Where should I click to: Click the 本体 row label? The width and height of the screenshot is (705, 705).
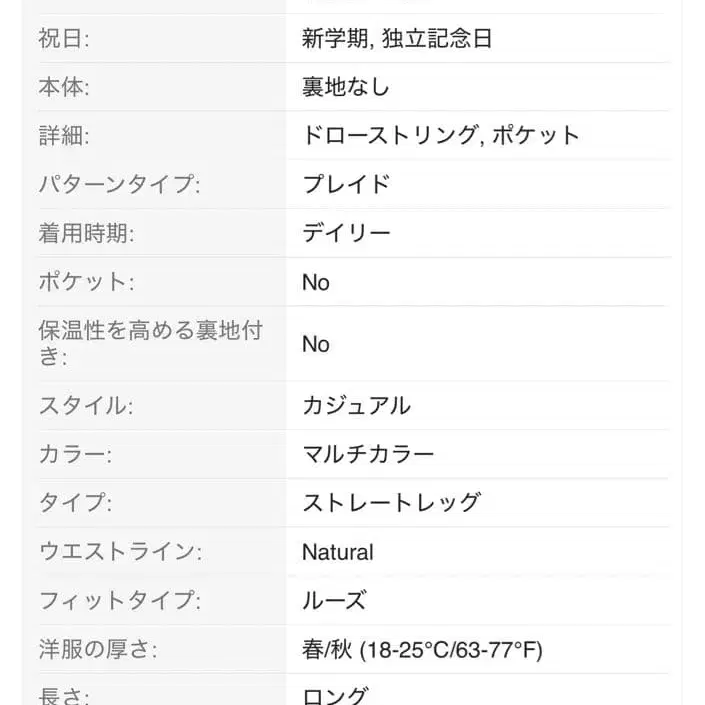click(x=63, y=87)
